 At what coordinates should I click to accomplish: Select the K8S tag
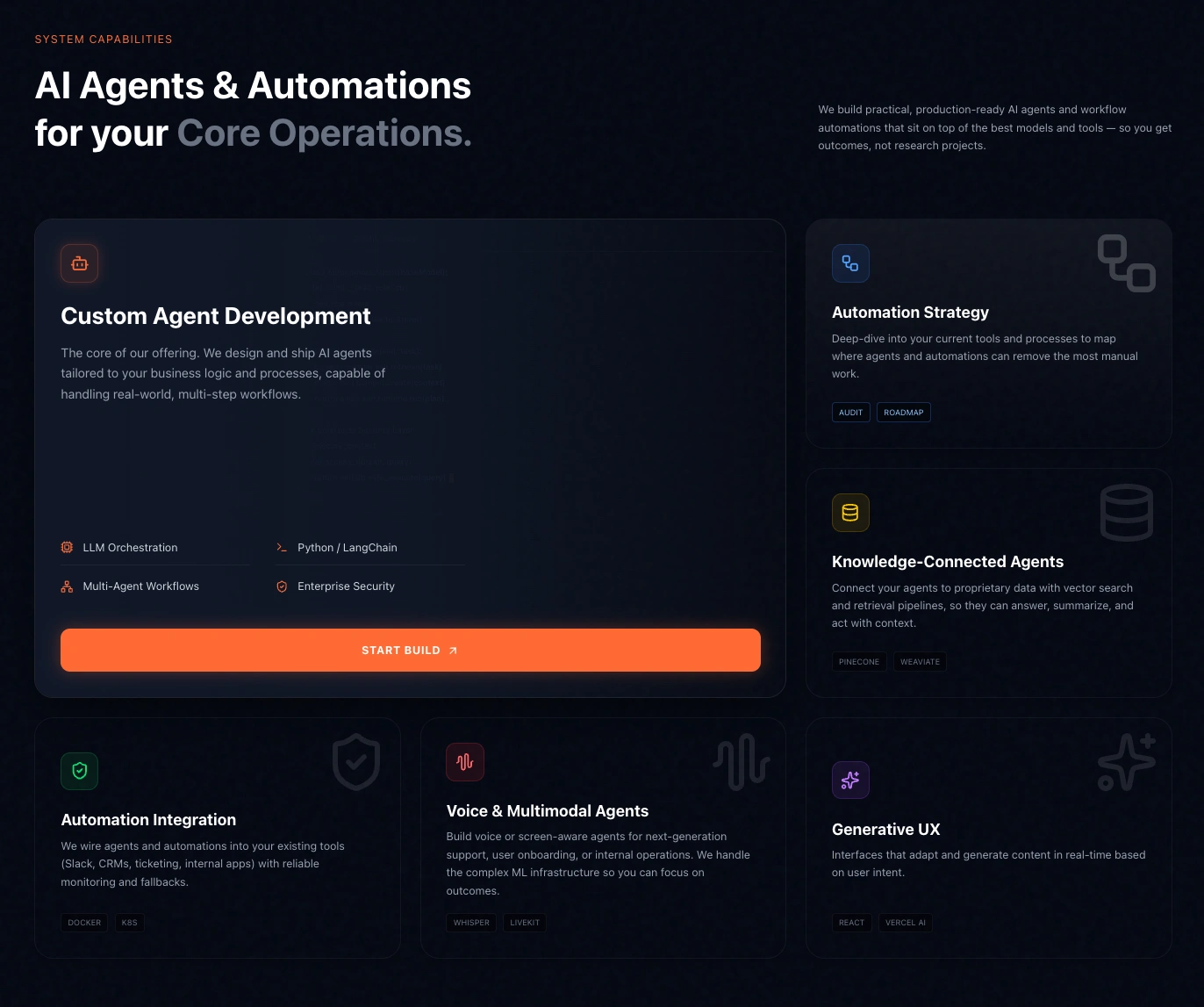[130, 923]
